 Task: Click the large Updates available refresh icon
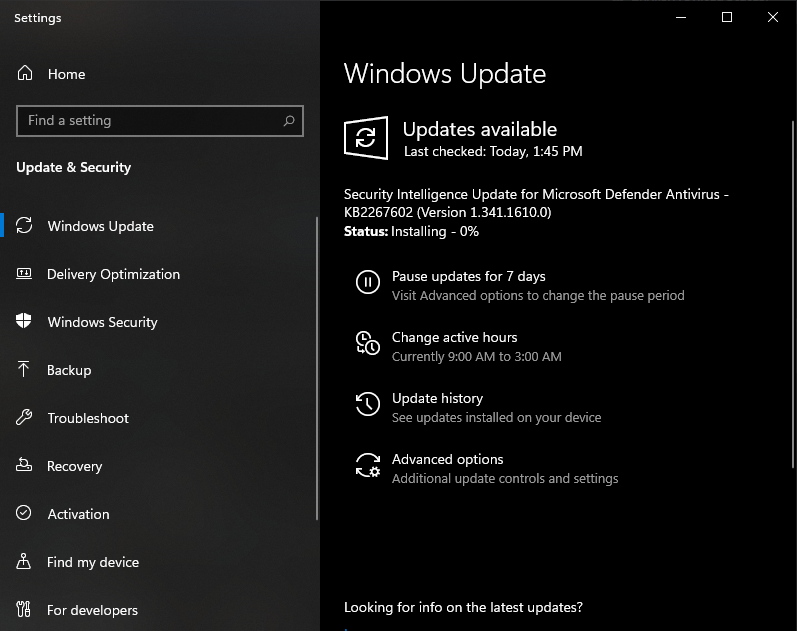tap(366, 138)
